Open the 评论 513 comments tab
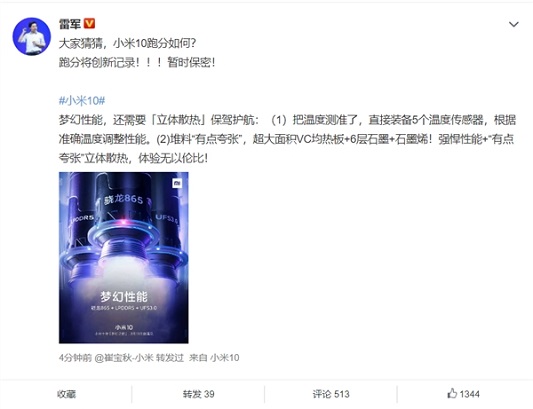 click(x=331, y=394)
